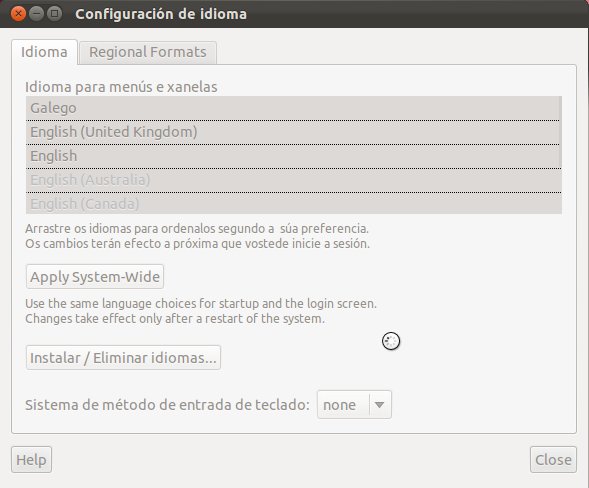Pick the plain English language entry
This screenshot has height=488, width=589.
pyautogui.click(x=294, y=156)
